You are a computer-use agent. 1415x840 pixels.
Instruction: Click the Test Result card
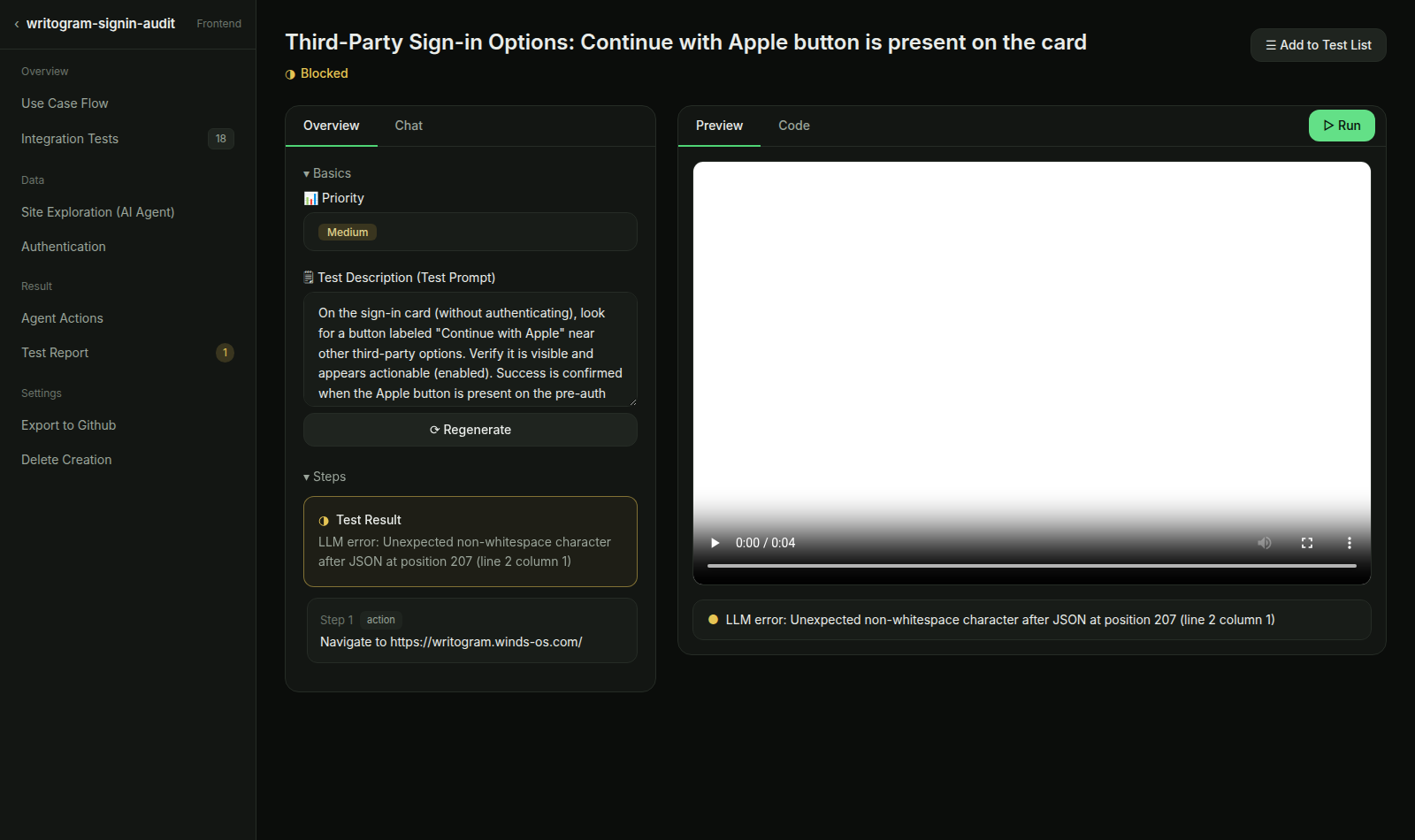point(470,541)
